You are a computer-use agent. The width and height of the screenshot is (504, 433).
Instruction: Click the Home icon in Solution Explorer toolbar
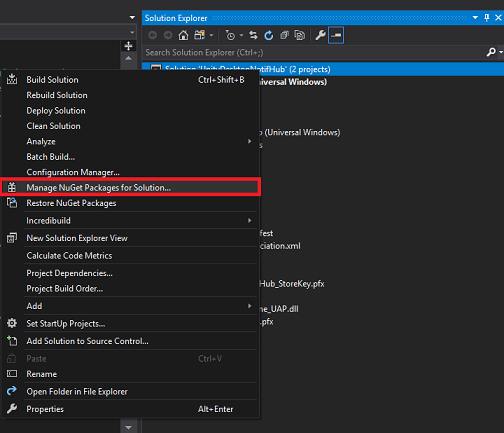point(183,35)
